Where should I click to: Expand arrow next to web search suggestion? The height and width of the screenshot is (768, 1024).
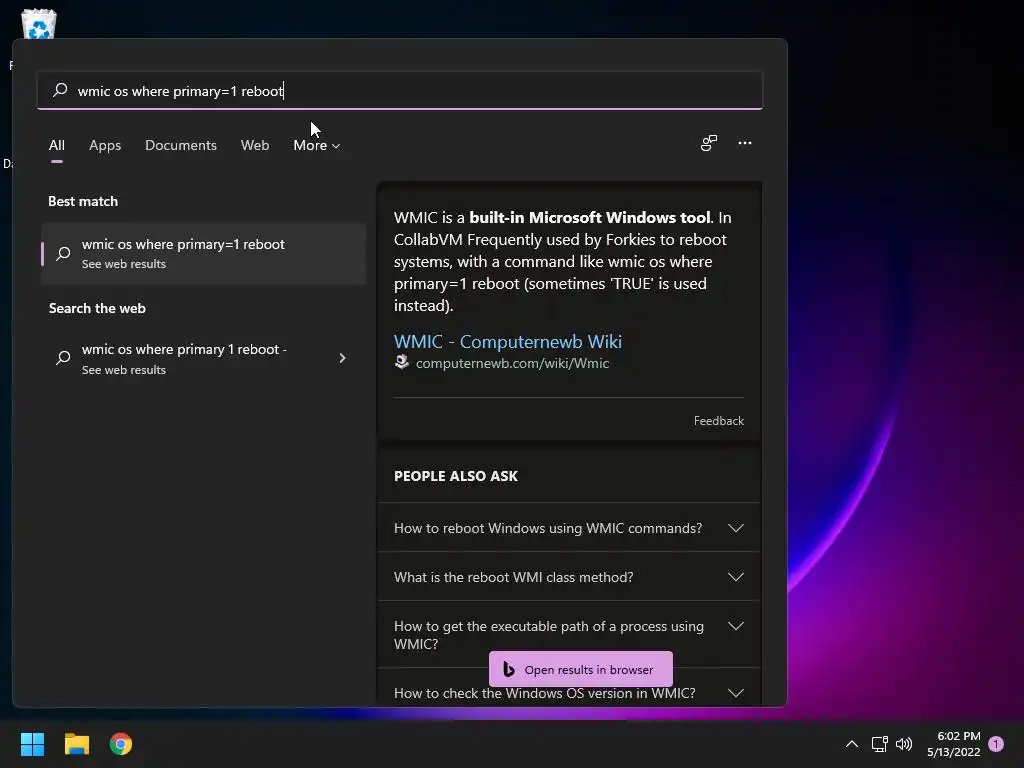point(342,358)
